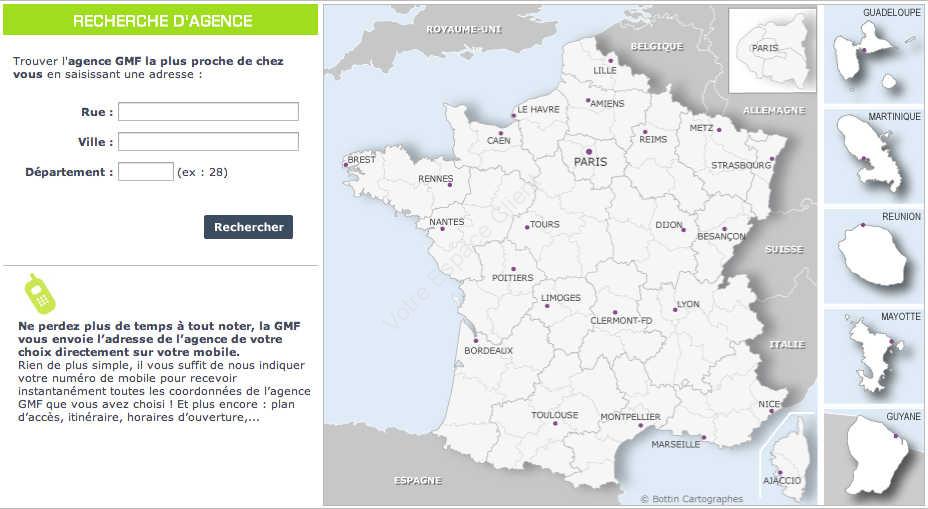This screenshot has width=928, height=509.
Task: Select the Guadeloupe territory map
Action: [874, 54]
